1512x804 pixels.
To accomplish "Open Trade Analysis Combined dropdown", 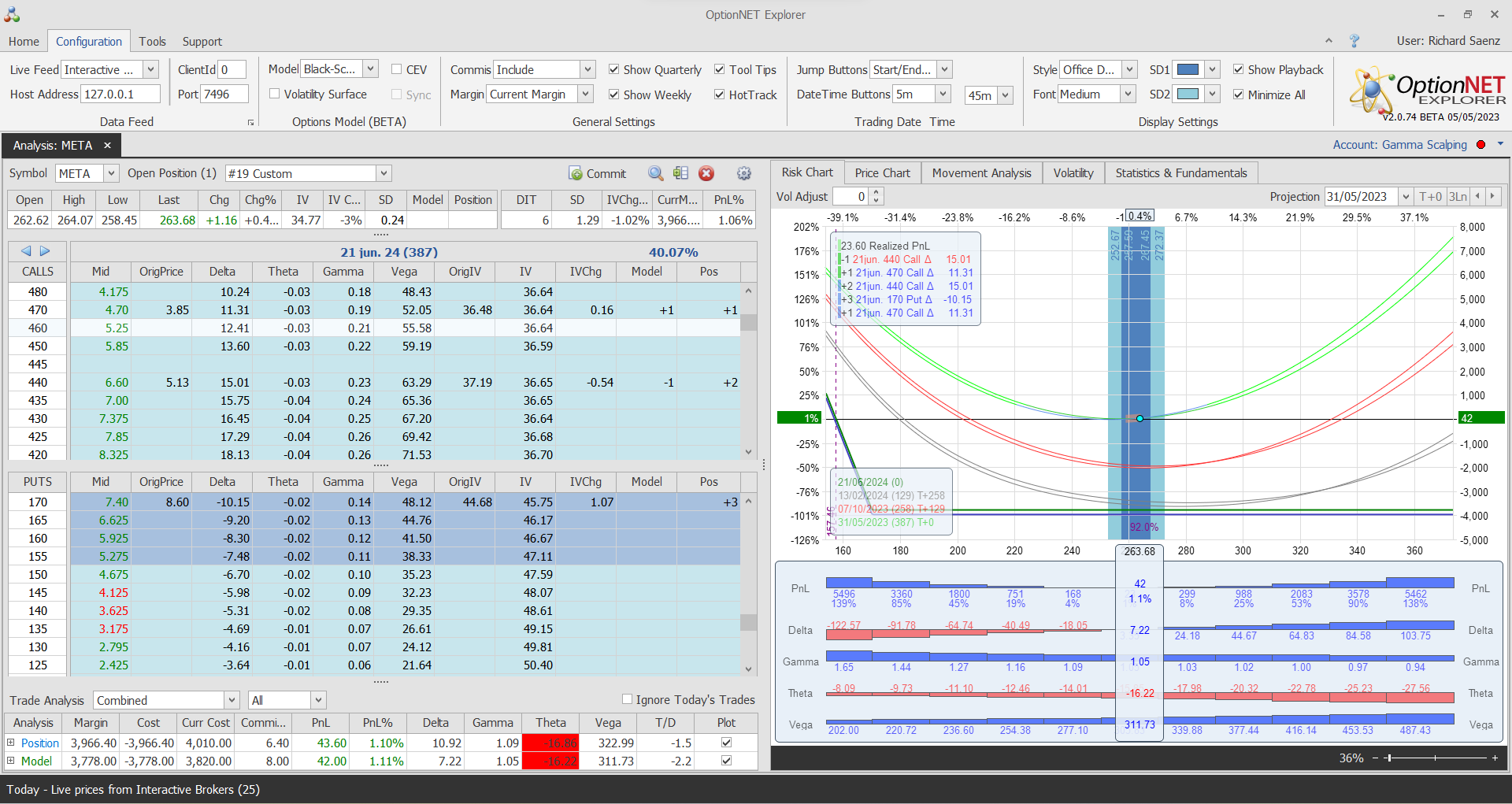I will point(232,700).
